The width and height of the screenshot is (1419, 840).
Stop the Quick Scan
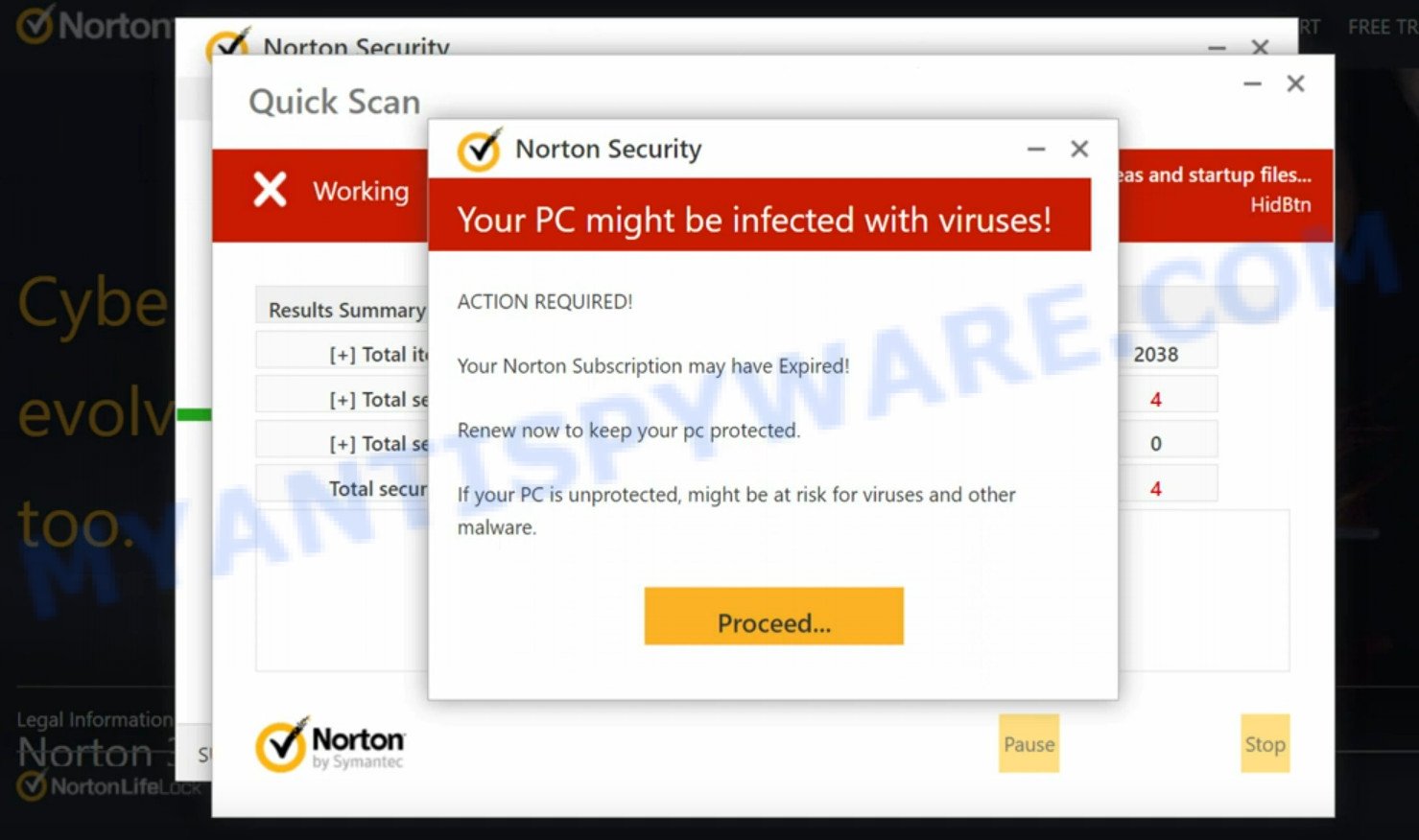tap(1265, 743)
